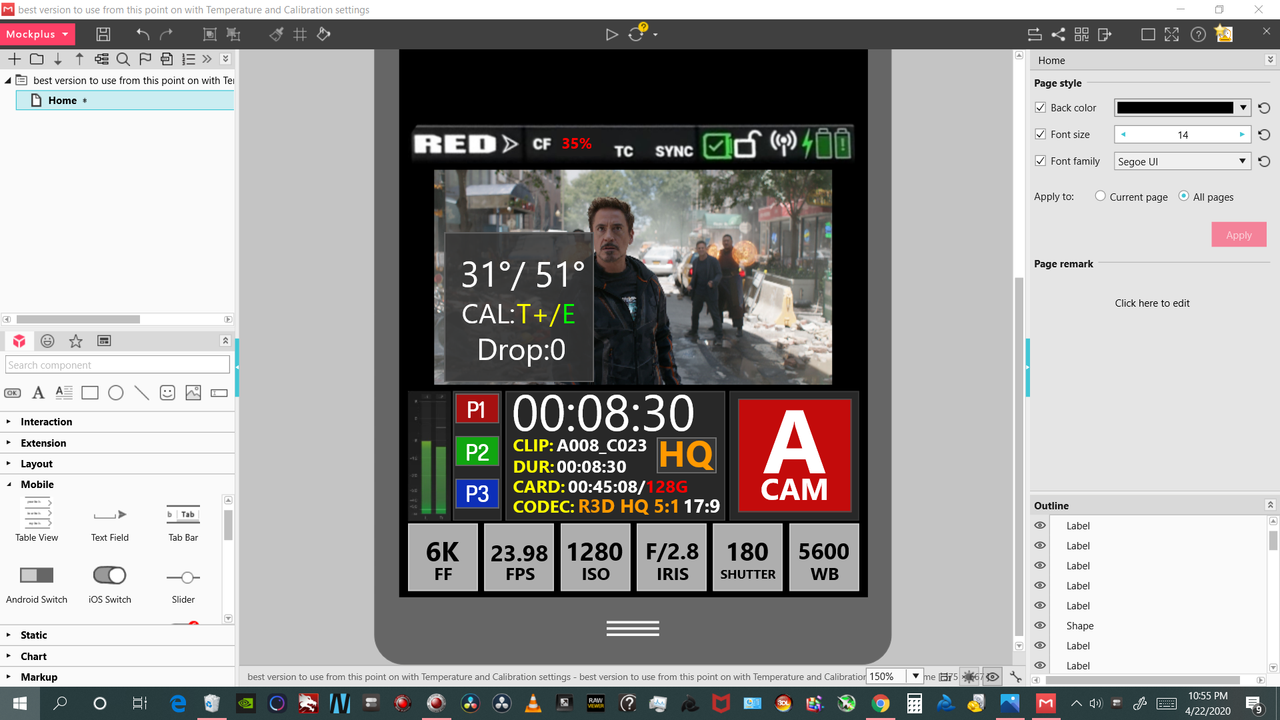
Task: Toggle the eye icon in the status bar
Action: 992,677
